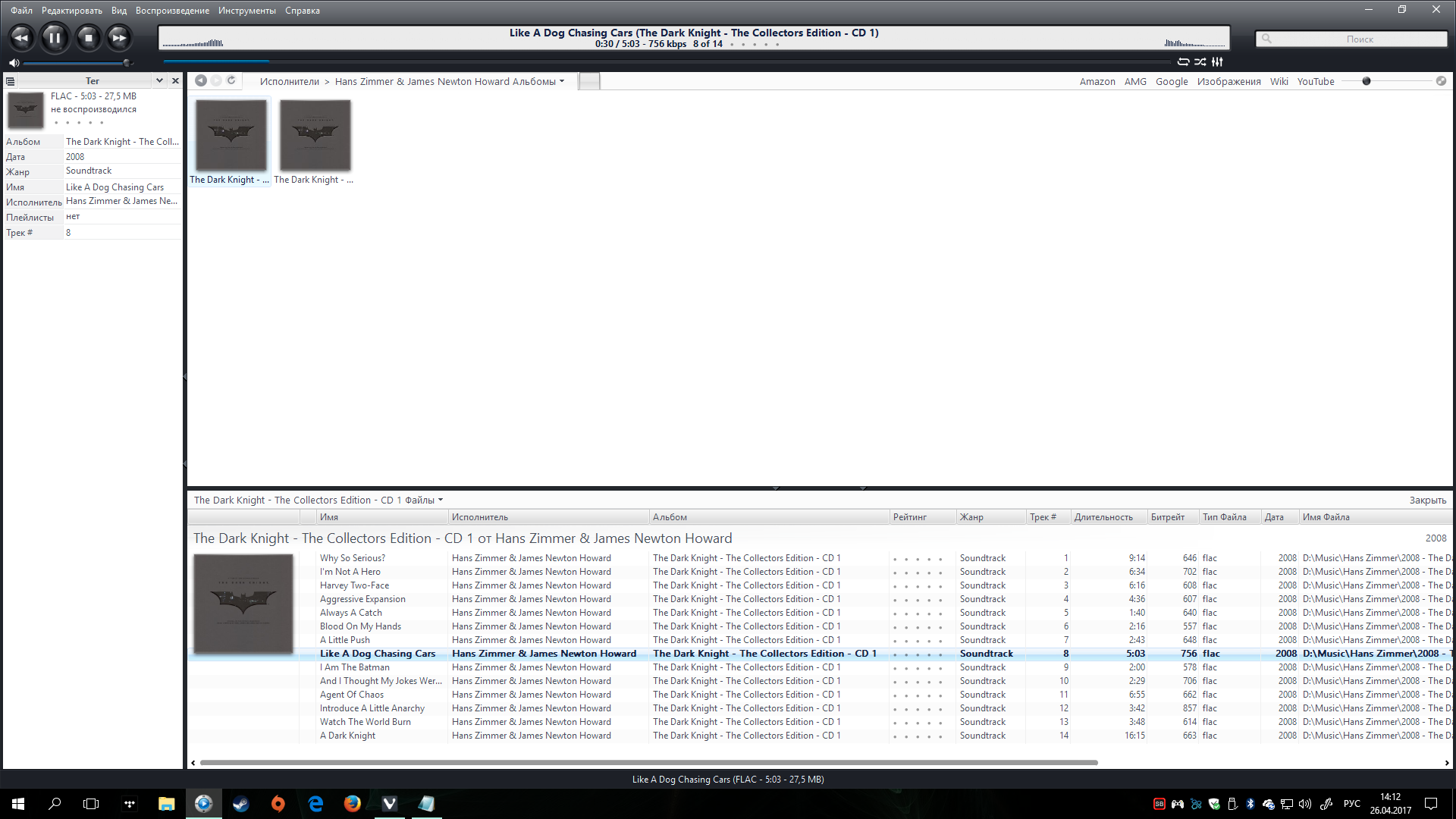The height and width of the screenshot is (819, 1456).
Task: Open the Альбомы dropdown in breadcrumb
Action: click(x=538, y=81)
